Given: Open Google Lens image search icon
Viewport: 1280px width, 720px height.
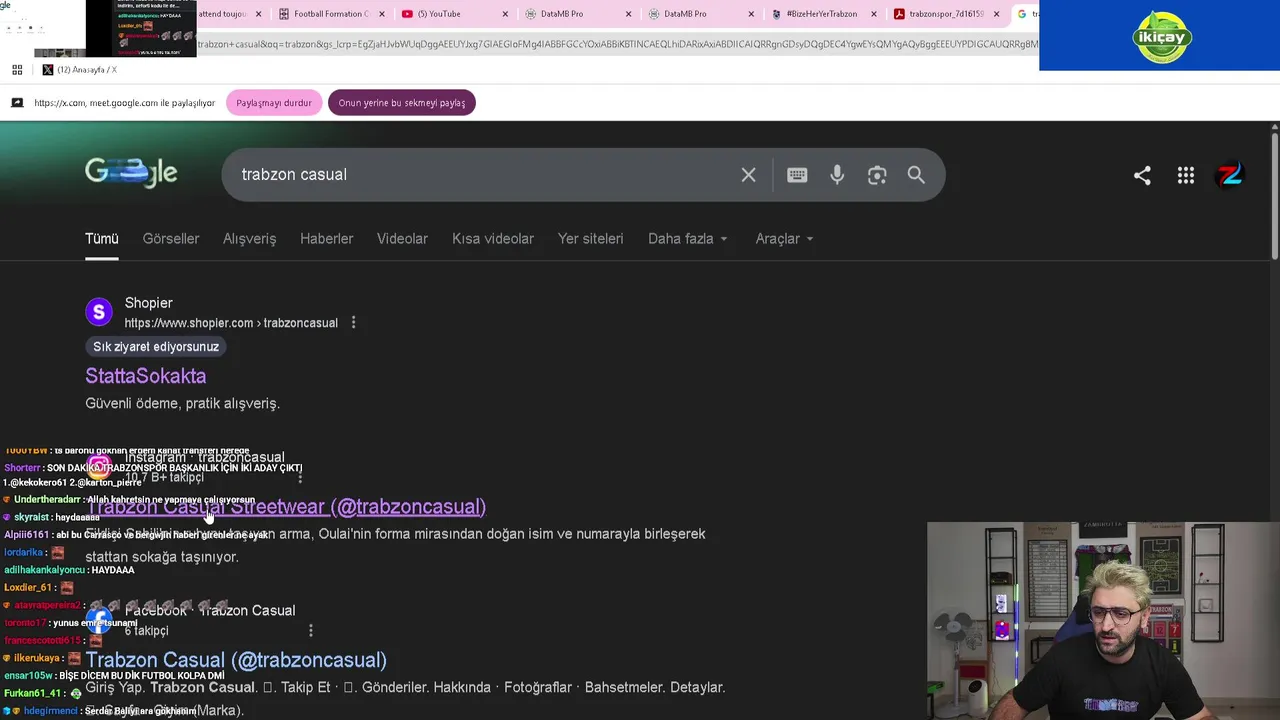Looking at the screenshot, I should pyautogui.click(x=877, y=175).
